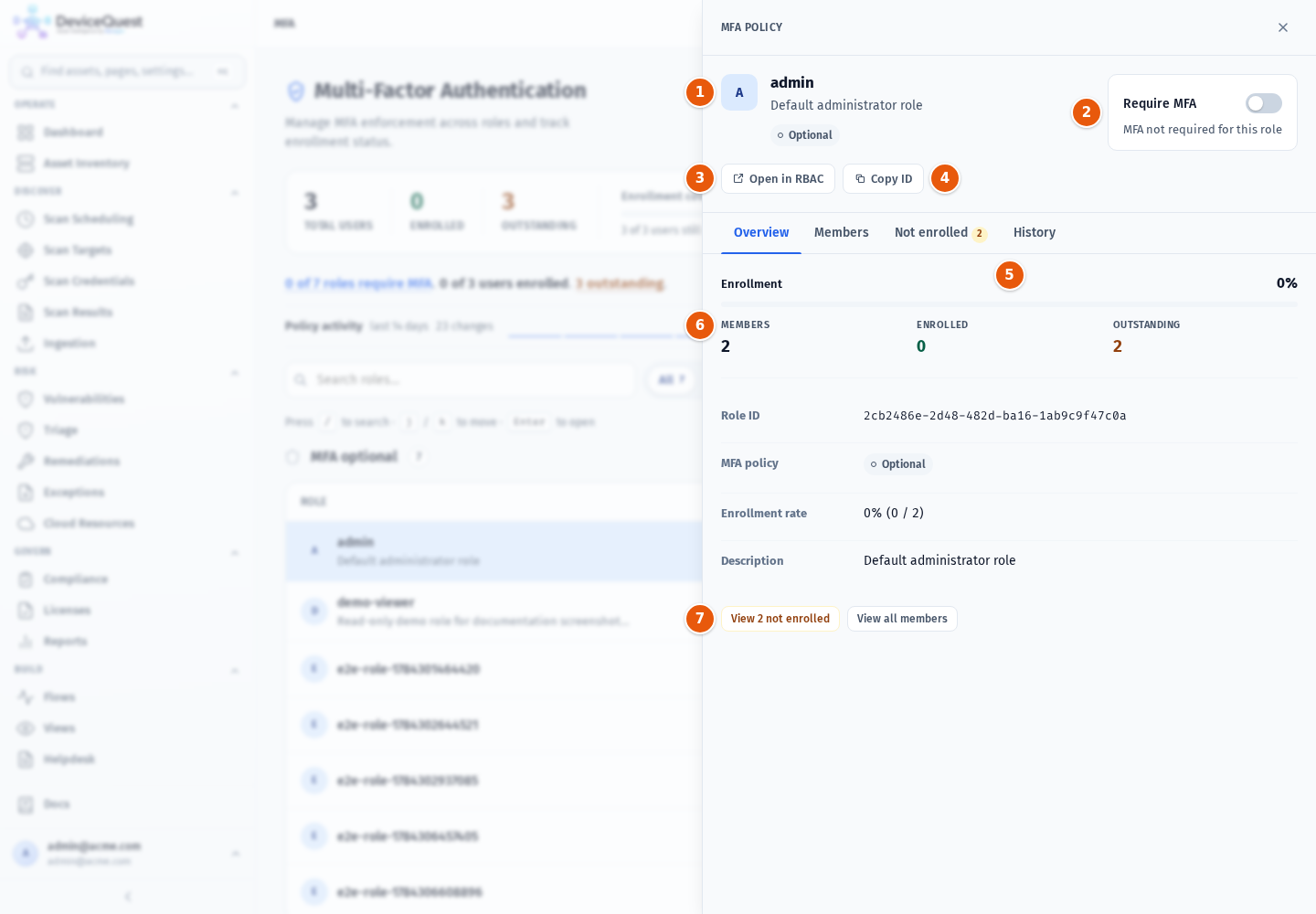
Task: Open the All filter dropdown
Action: pyautogui.click(x=672, y=379)
